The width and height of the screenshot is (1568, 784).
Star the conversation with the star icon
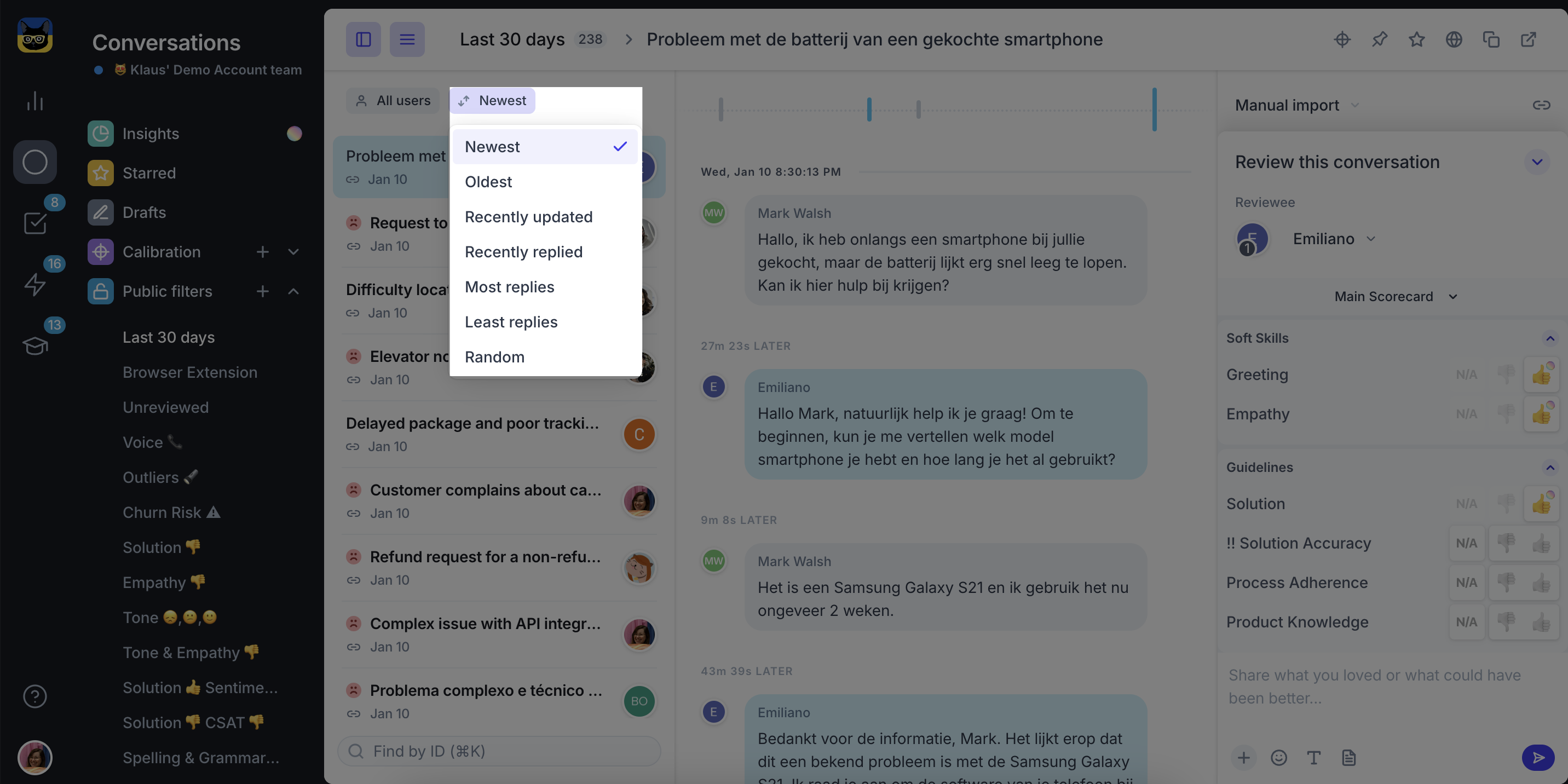point(1416,39)
